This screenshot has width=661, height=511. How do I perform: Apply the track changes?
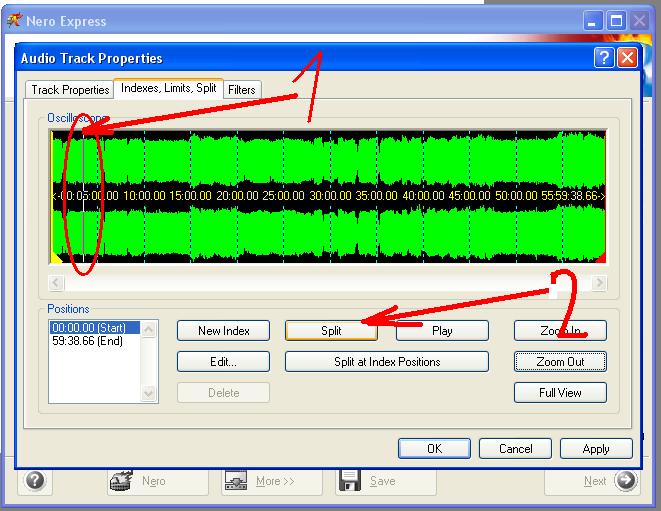tap(596, 449)
